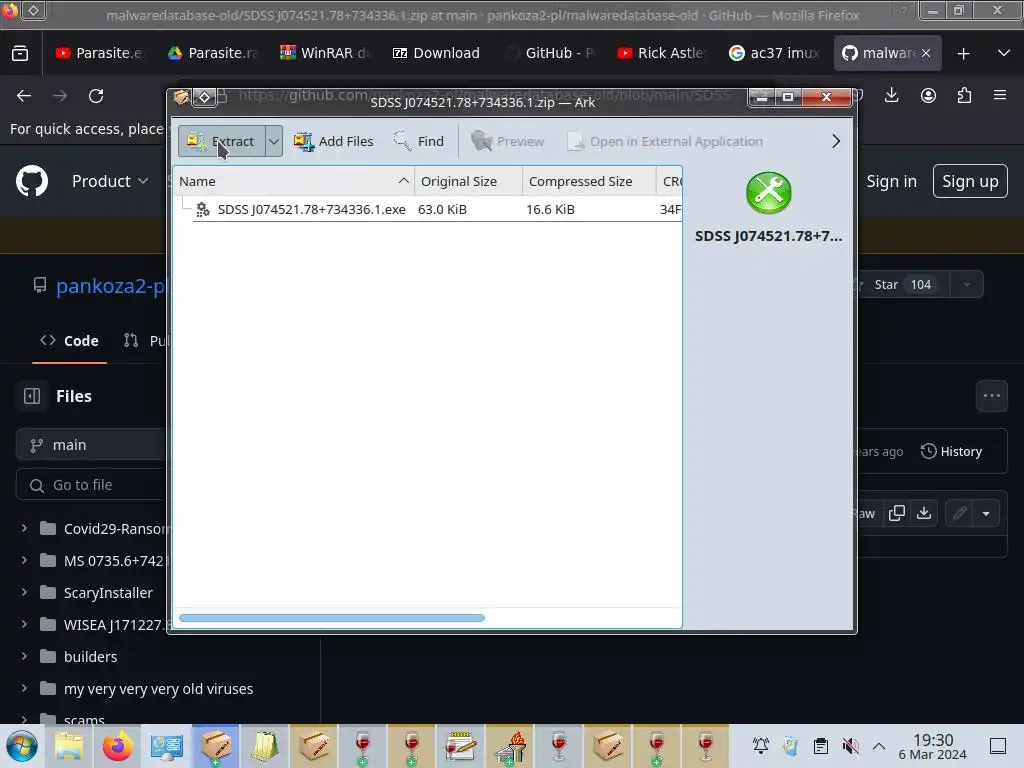Sort by the Name column header
The height and width of the screenshot is (768, 1024).
coord(294,182)
